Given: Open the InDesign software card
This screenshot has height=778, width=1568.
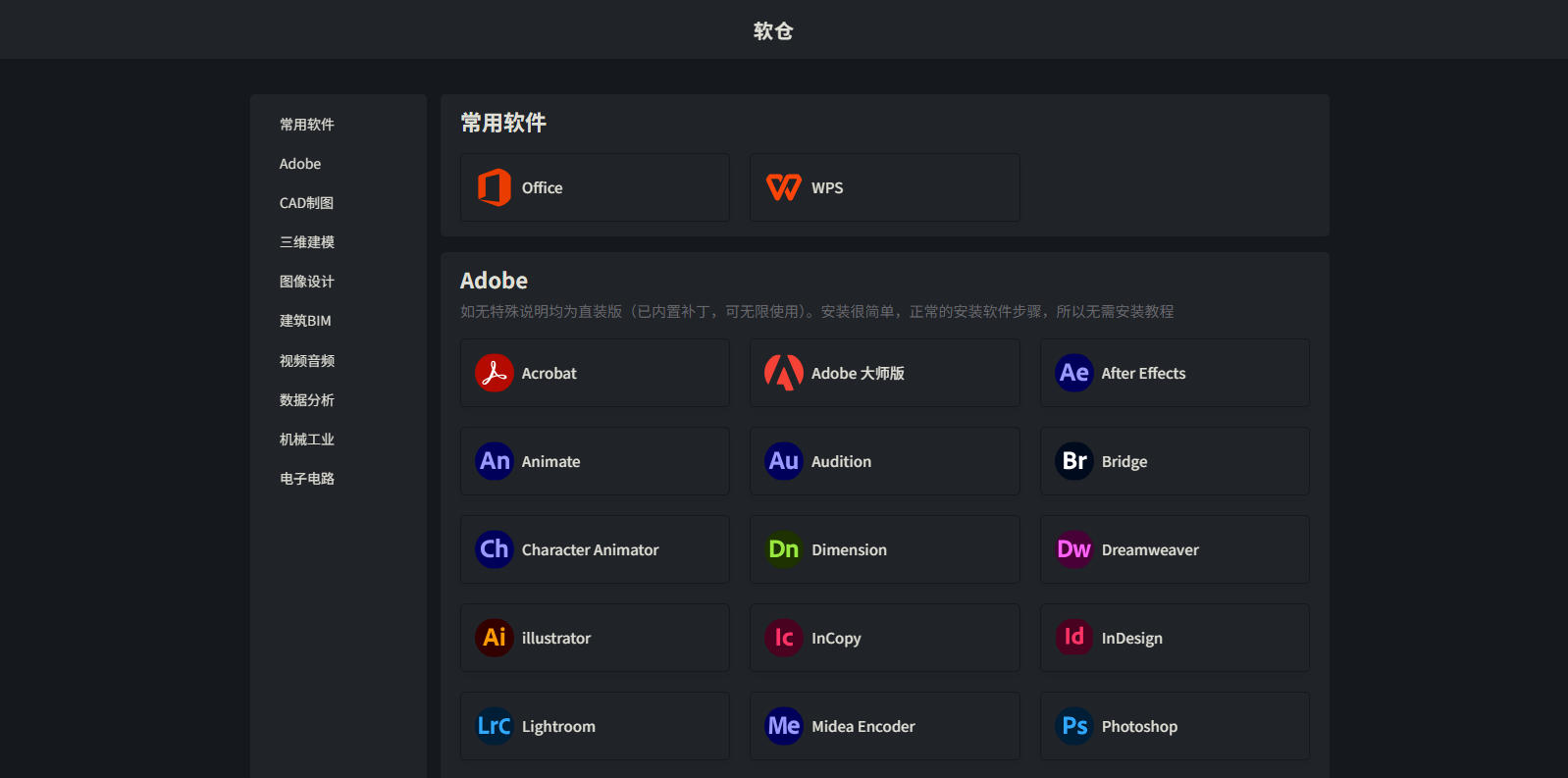Looking at the screenshot, I should coord(1175,638).
